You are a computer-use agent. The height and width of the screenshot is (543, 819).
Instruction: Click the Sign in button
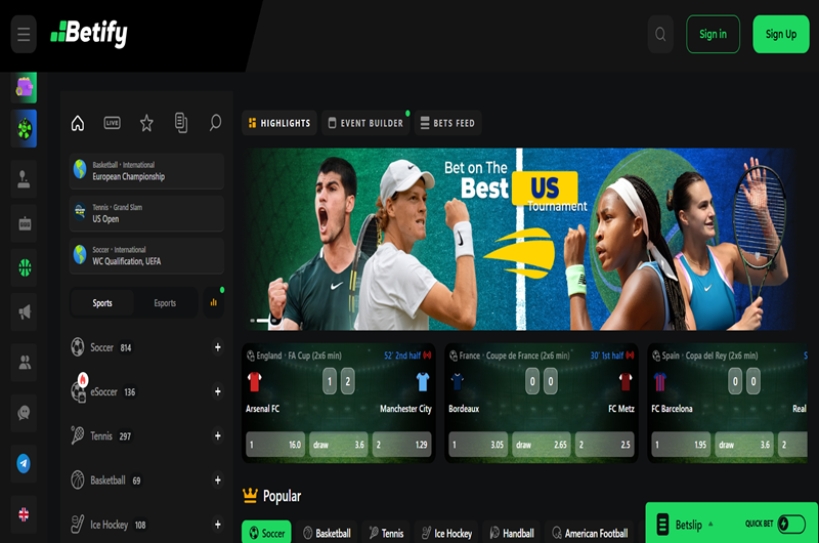[713, 34]
